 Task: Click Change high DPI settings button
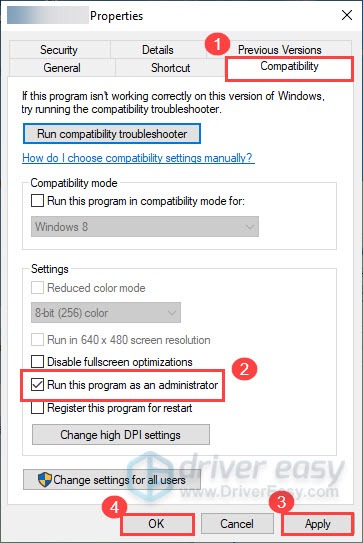(x=121, y=435)
